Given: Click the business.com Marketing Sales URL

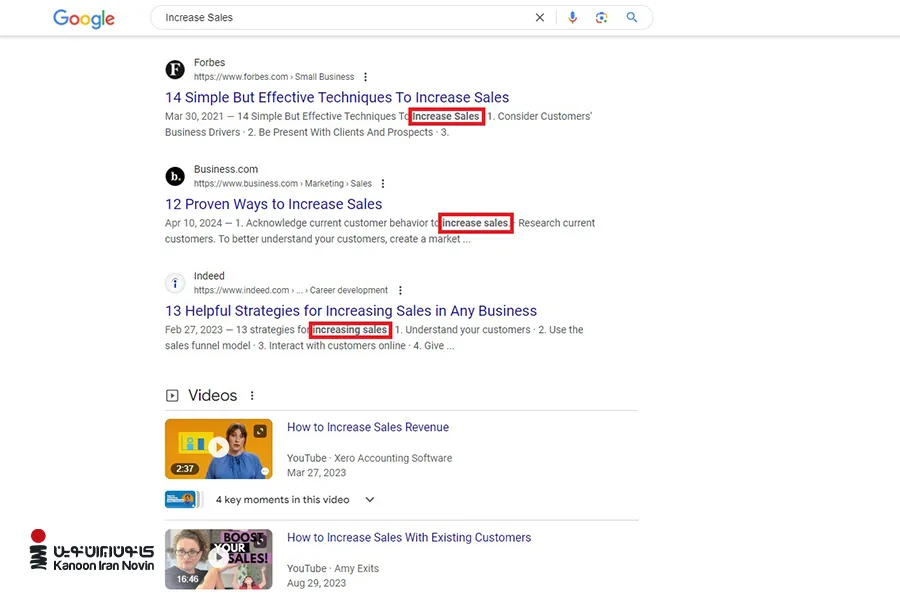Looking at the screenshot, I should pyautogui.click(x=282, y=184).
